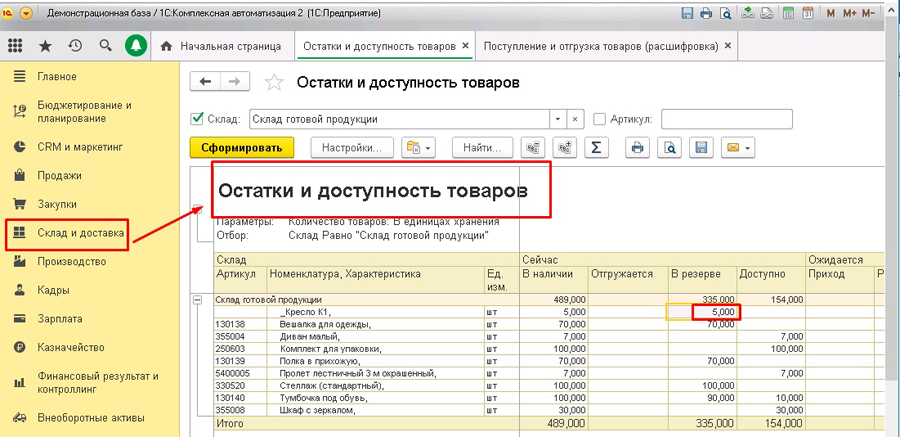Add form to favorites star
Screen dimensions: 900x437
pos(274,83)
